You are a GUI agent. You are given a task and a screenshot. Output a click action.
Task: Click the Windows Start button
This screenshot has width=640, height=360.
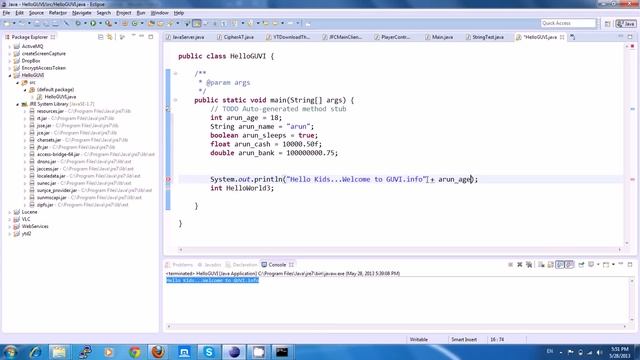pos(10,352)
